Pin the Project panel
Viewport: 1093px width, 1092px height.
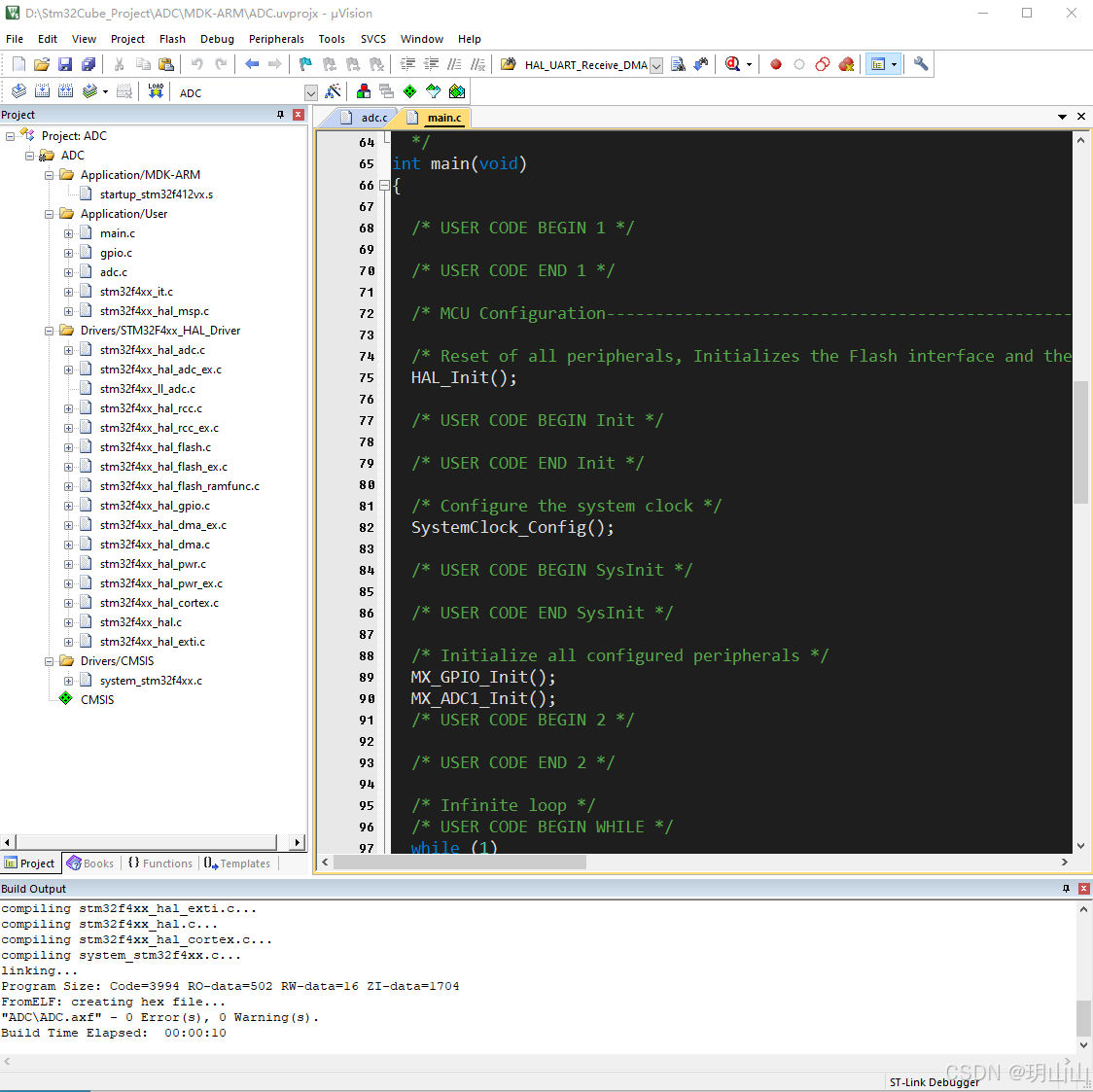pyautogui.click(x=280, y=115)
